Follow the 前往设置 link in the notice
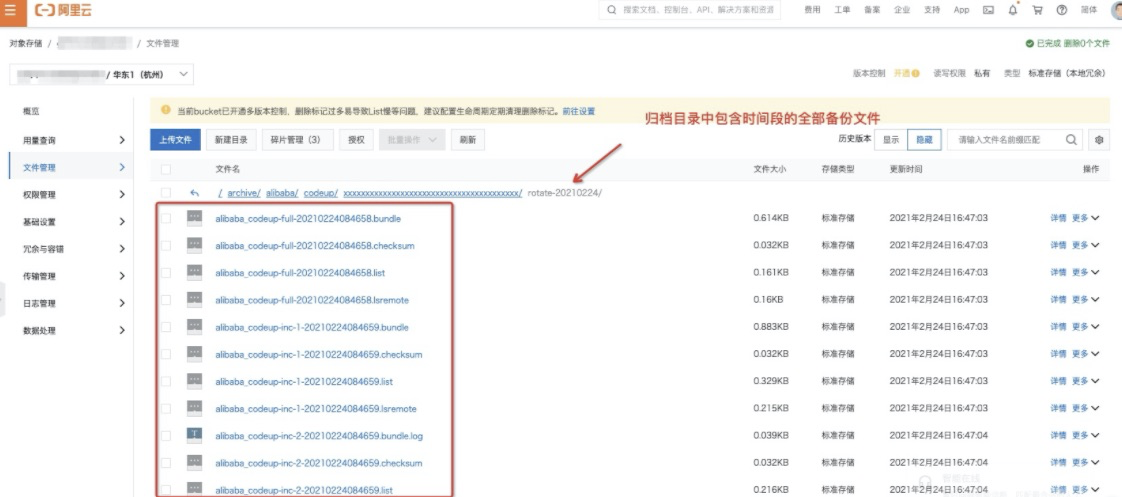Screen dimensions: 1122x497 (579, 112)
